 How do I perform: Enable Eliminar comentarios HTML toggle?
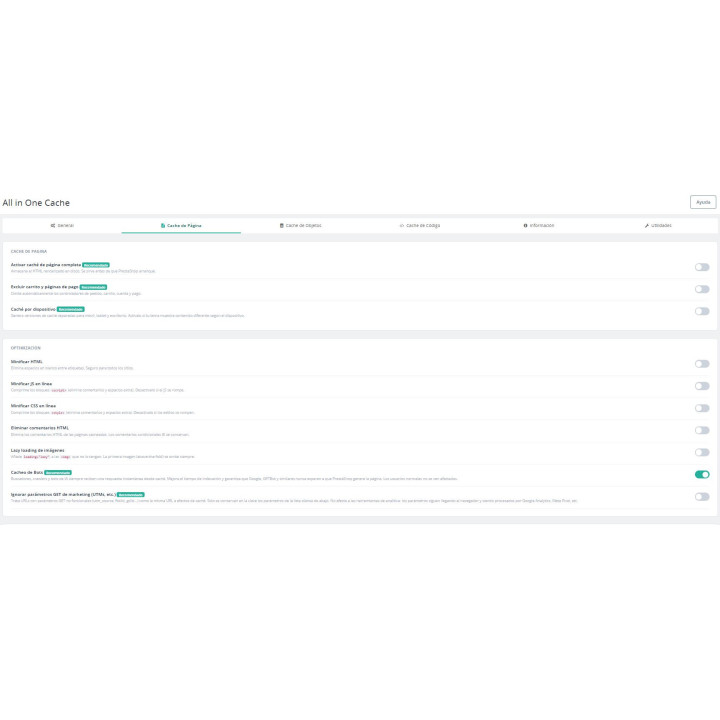click(702, 430)
